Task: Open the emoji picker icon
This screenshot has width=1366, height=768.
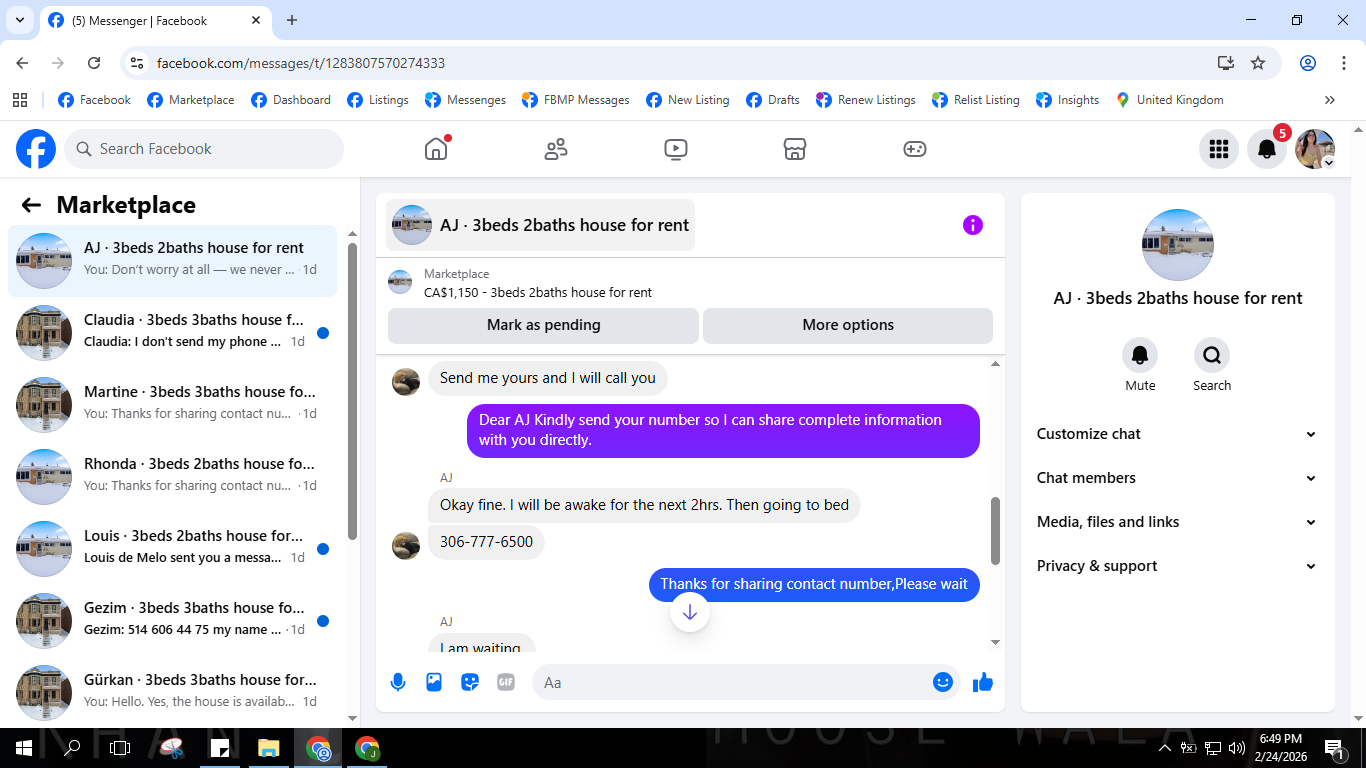Action: [942, 682]
